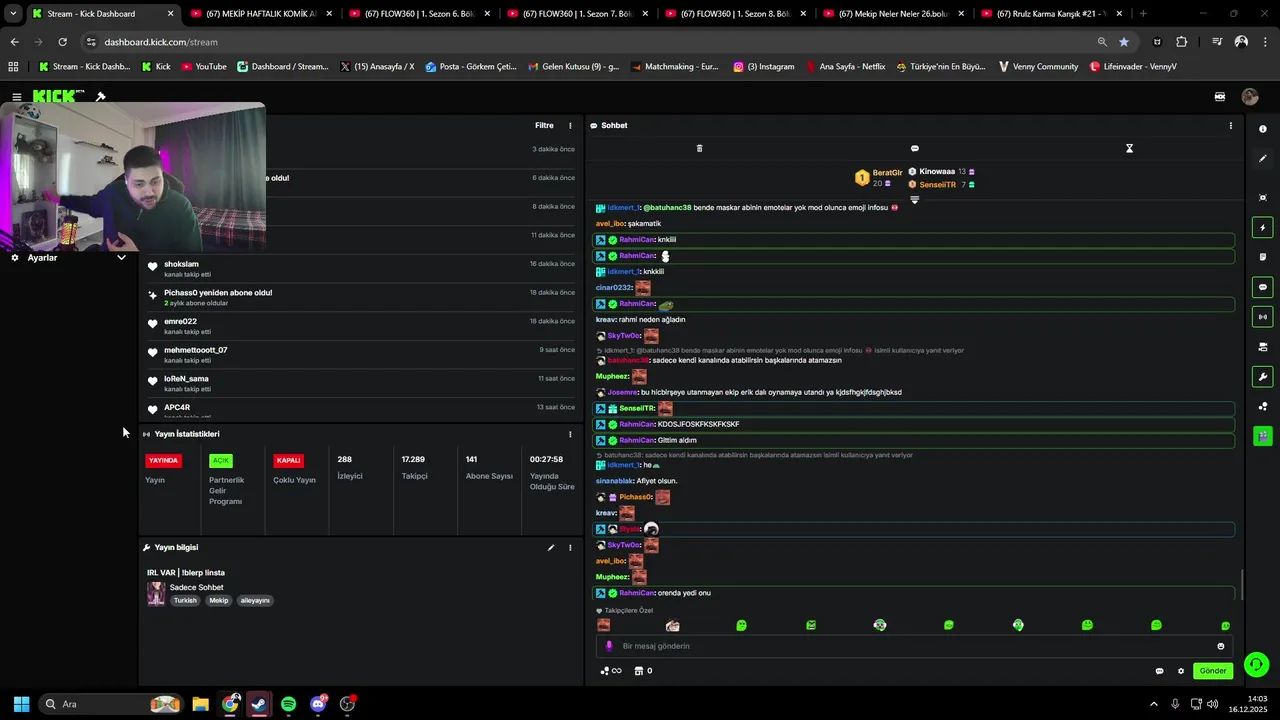This screenshot has width=1280, height=720.
Task: Click the KICK badge icon beside profile avatar
Action: (x=1220, y=97)
